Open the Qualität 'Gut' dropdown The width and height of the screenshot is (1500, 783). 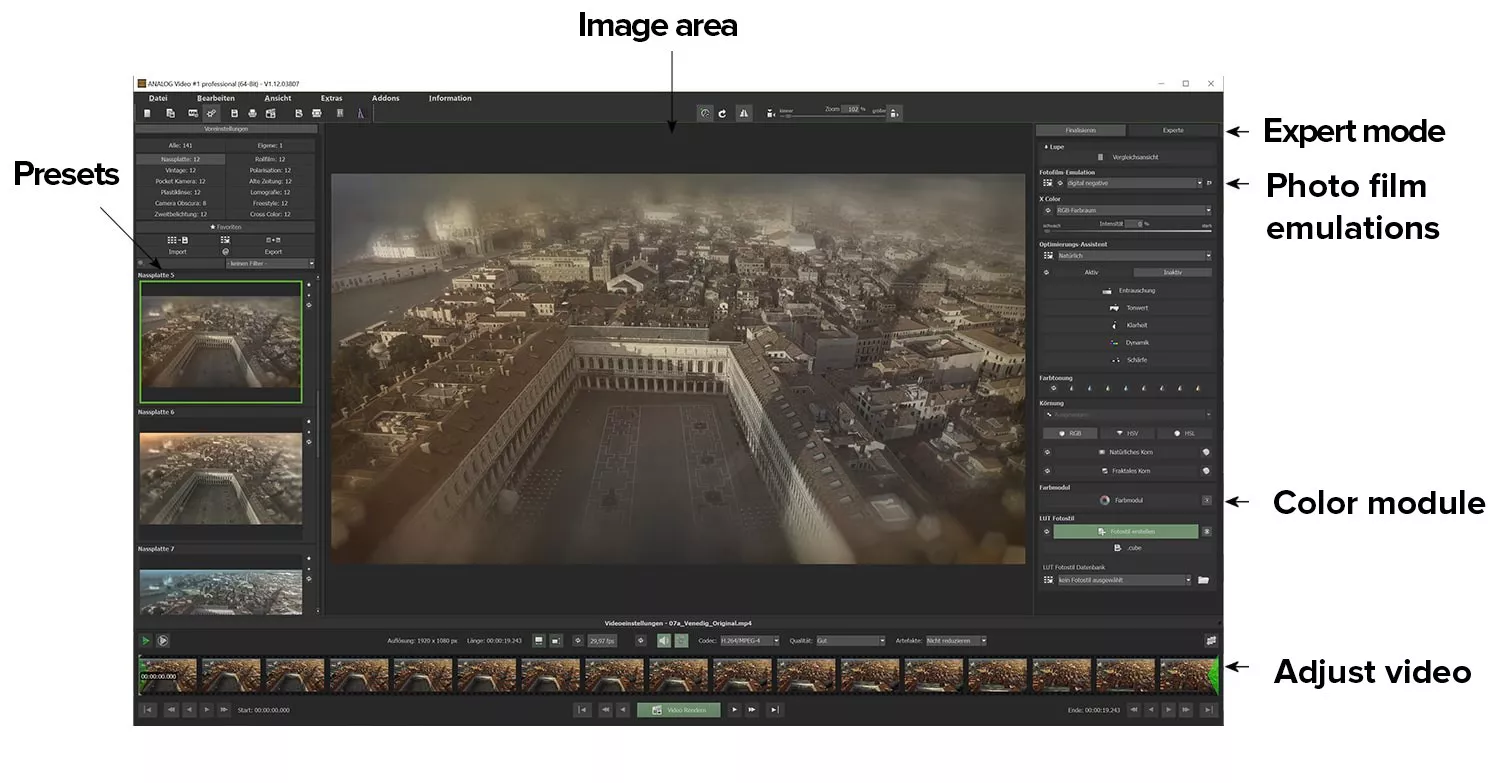(851, 640)
